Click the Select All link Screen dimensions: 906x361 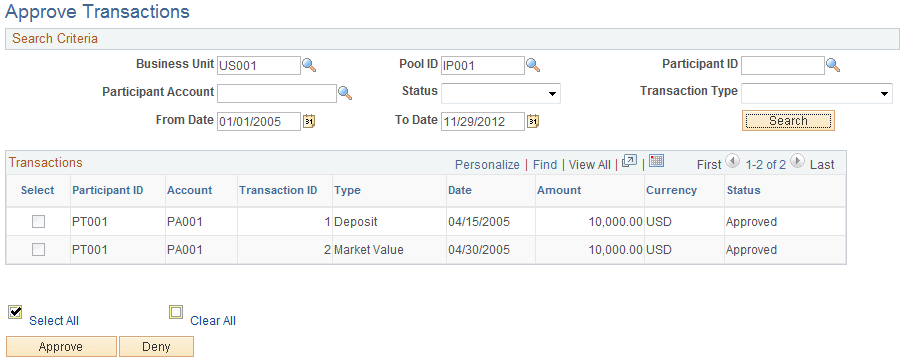54,321
